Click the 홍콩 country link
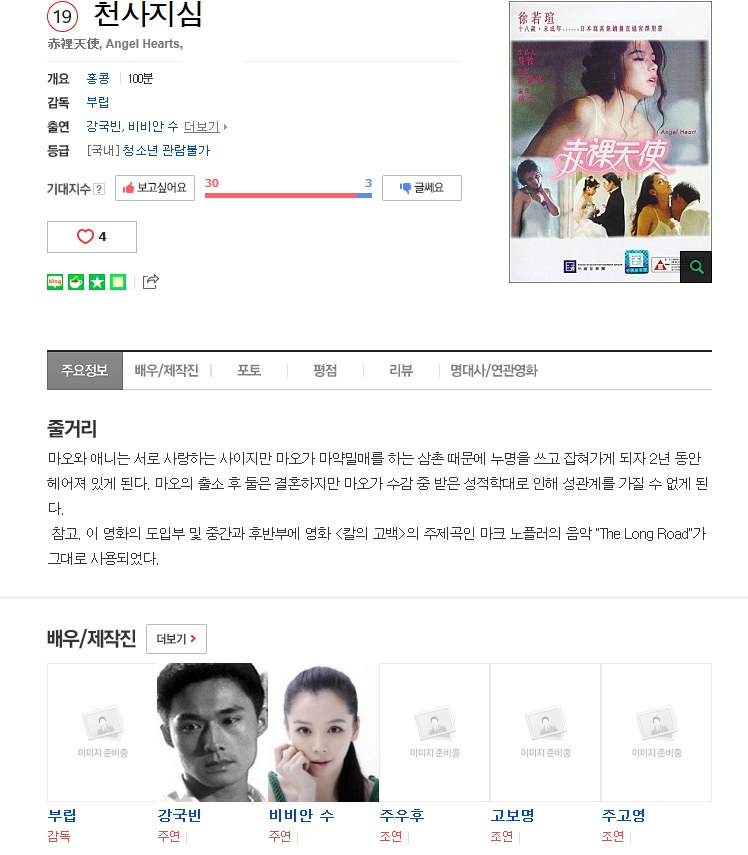Viewport: 748px width, 855px height. click(98, 79)
